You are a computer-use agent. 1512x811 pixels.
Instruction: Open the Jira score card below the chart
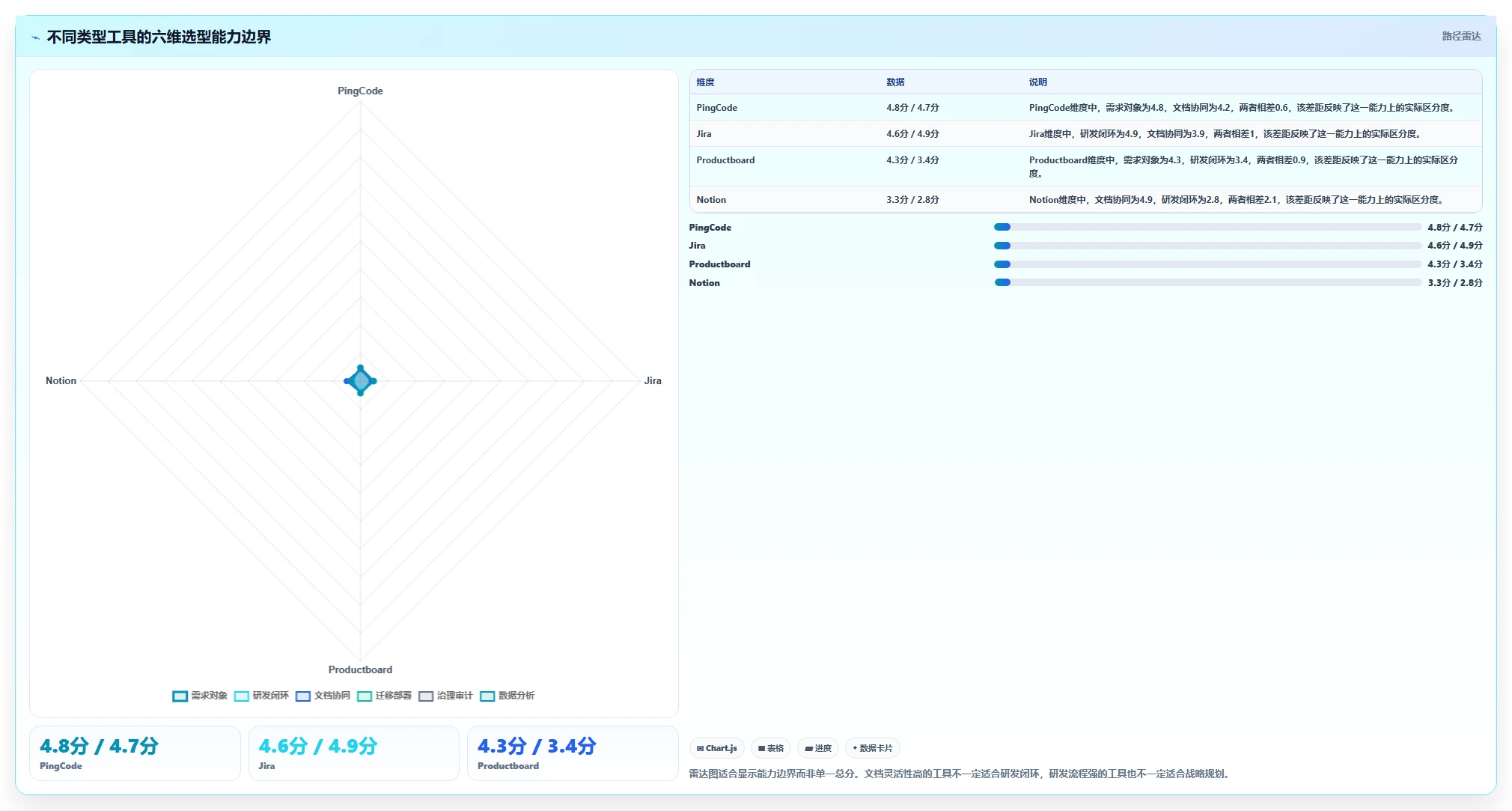pos(353,753)
